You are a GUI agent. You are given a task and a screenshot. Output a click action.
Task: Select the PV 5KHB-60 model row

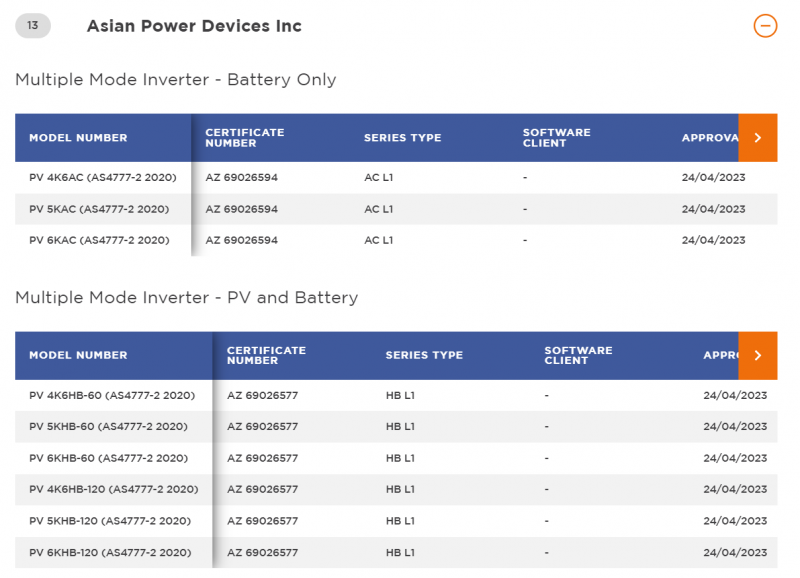(108, 427)
